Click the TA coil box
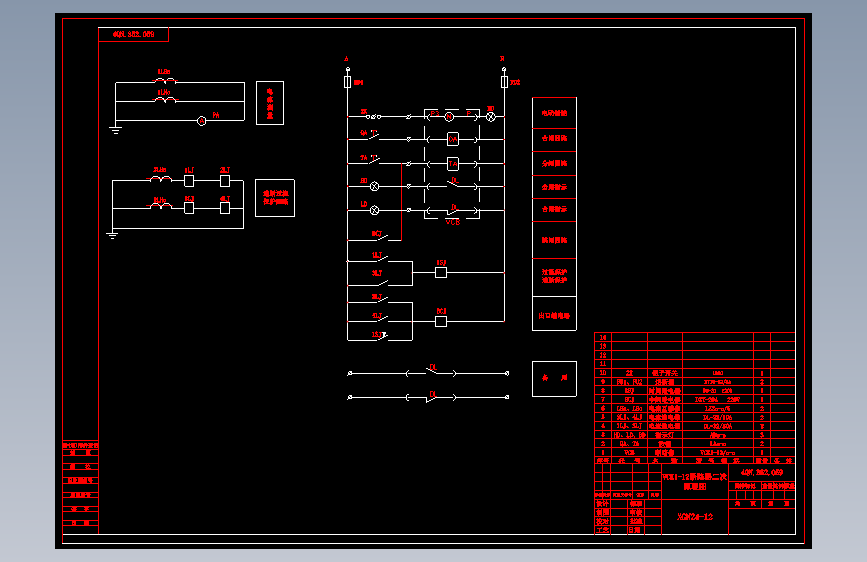Image resolution: width=867 pixels, height=562 pixels. pos(453,164)
